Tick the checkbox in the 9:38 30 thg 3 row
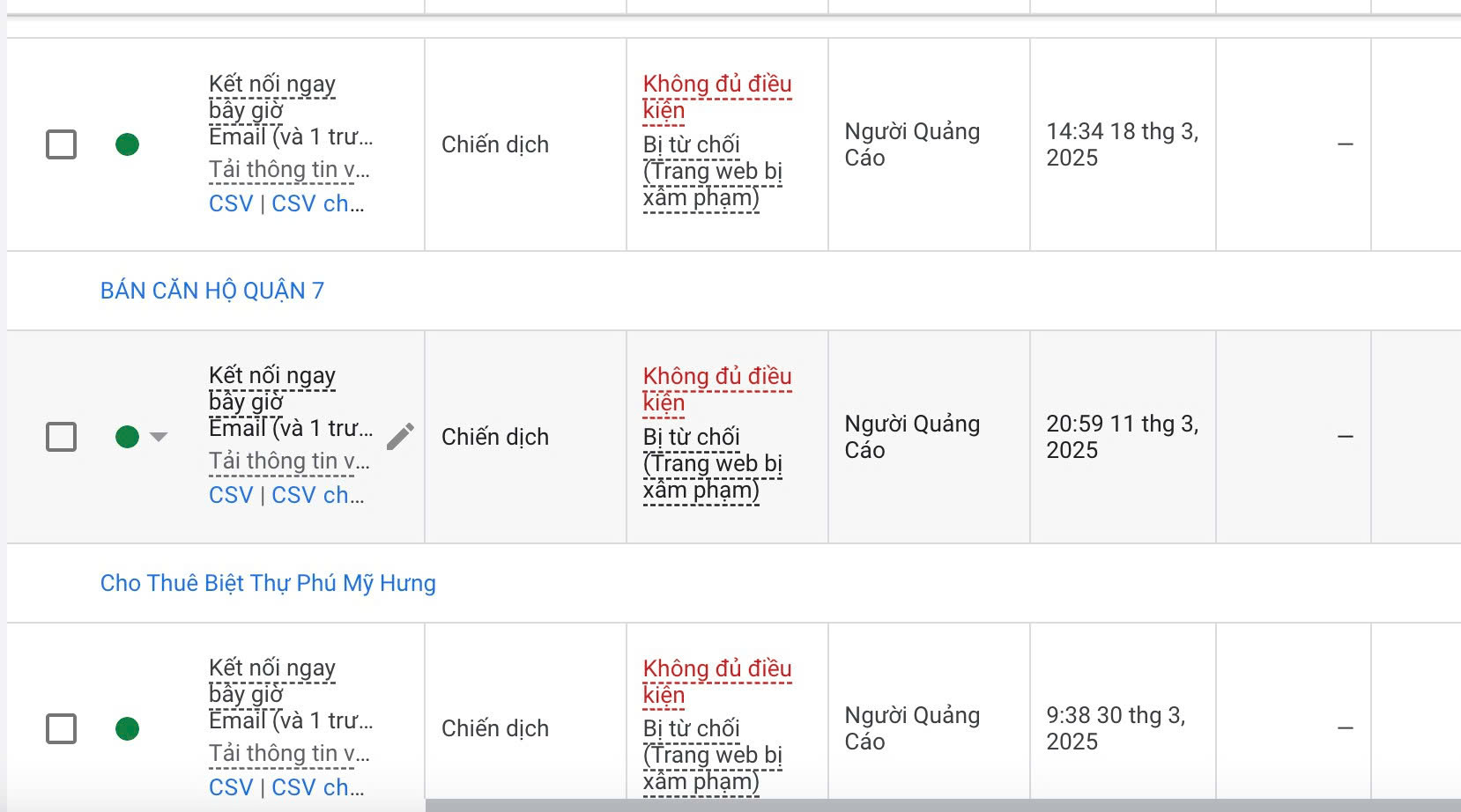 [x=61, y=728]
